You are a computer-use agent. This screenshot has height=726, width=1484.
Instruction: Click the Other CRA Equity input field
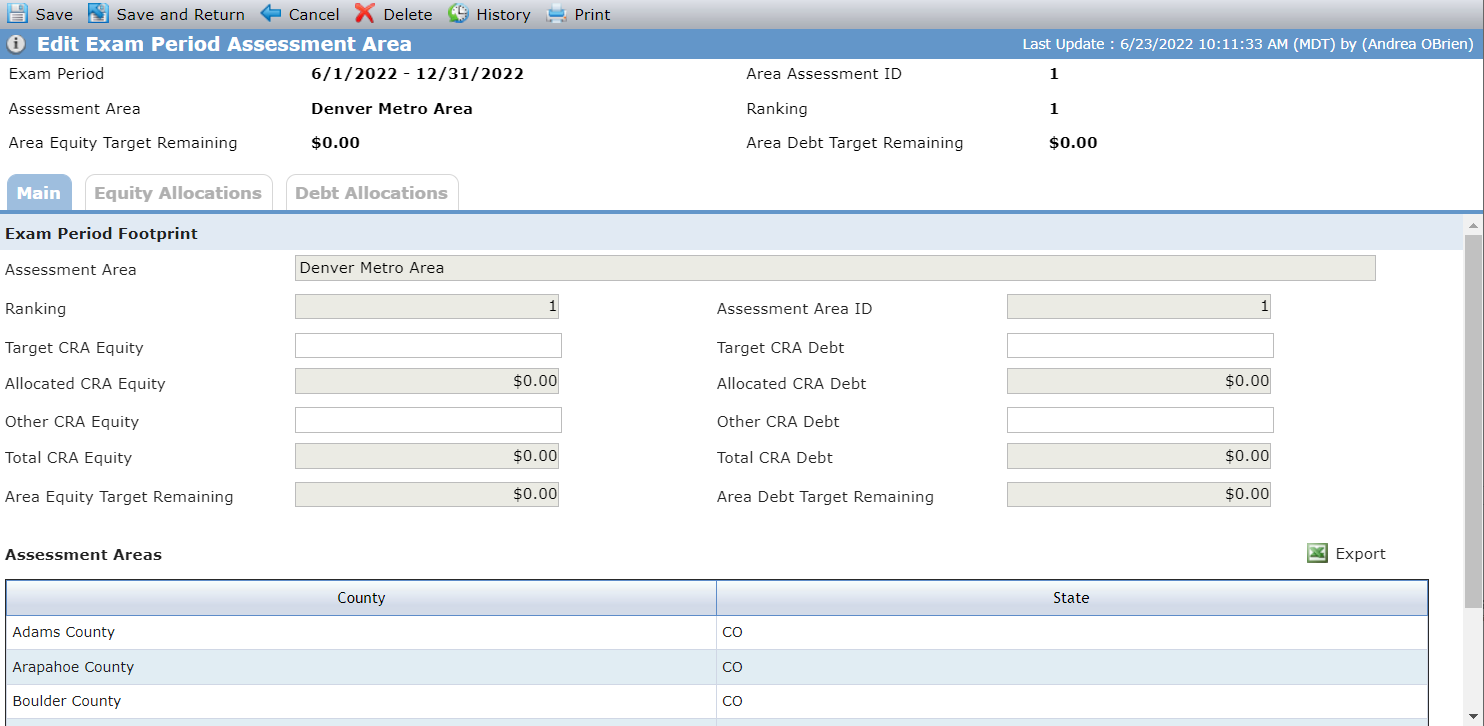point(428,420)
